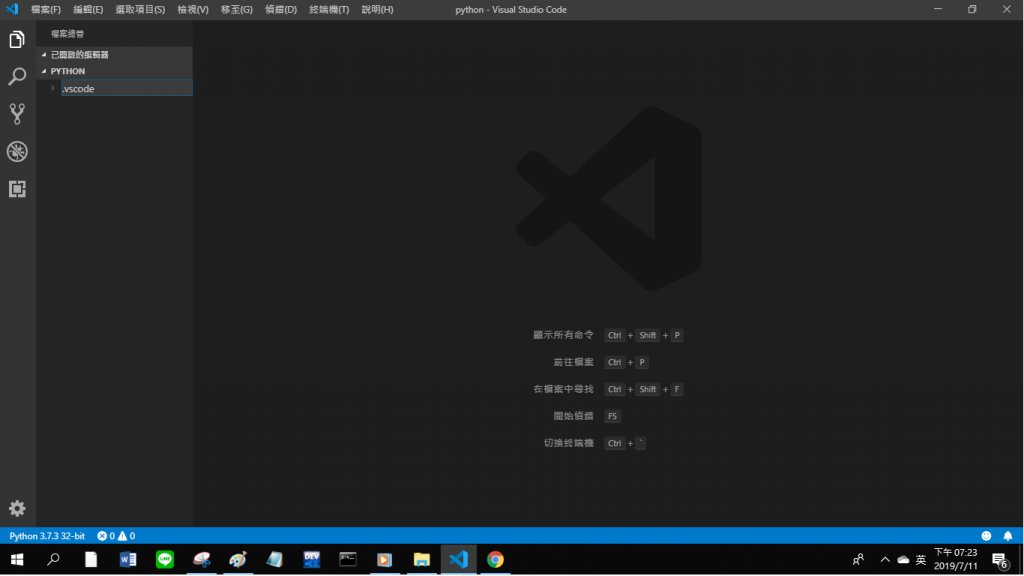This screenshot has height=576, width=1024.
Task: Open the Source Control view
Action: tap(17, 114)
